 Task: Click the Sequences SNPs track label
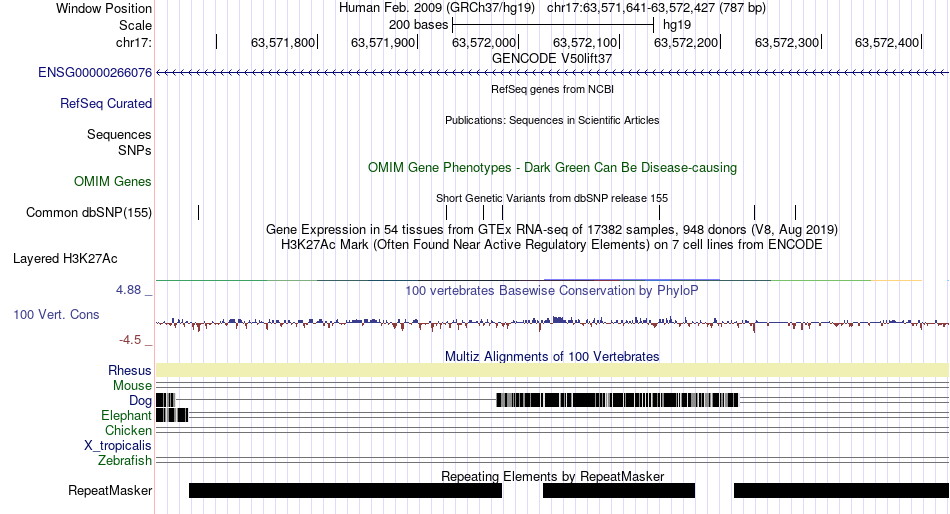pos(119,142)
